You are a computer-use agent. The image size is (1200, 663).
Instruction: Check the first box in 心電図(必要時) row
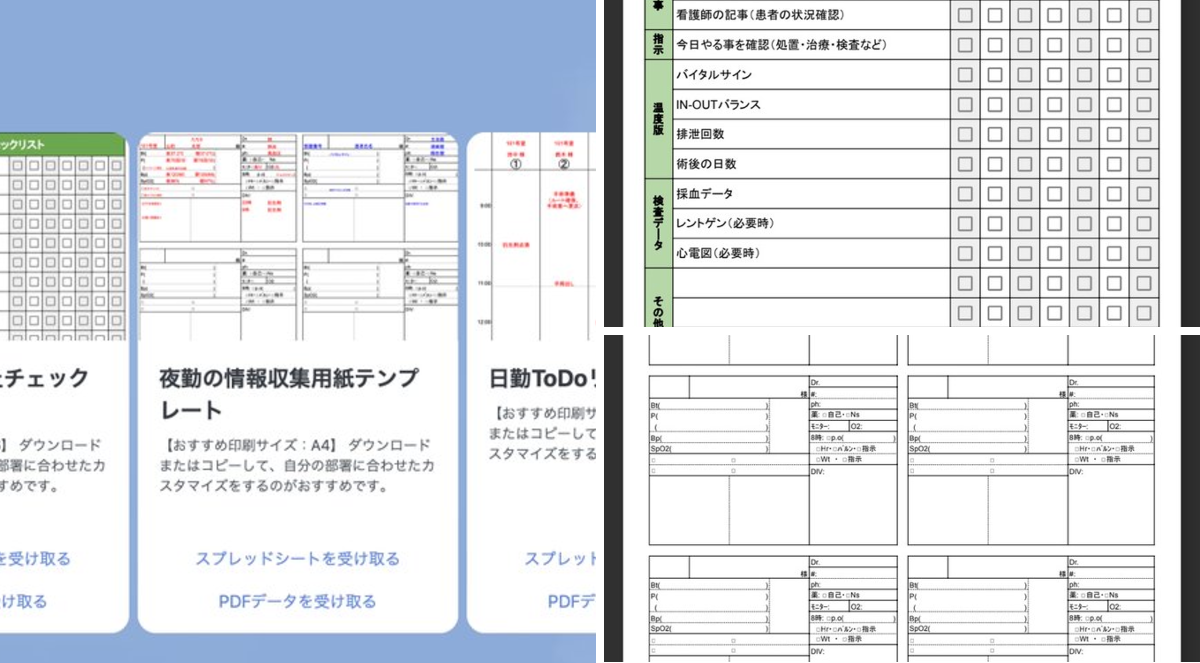point(965,254)
